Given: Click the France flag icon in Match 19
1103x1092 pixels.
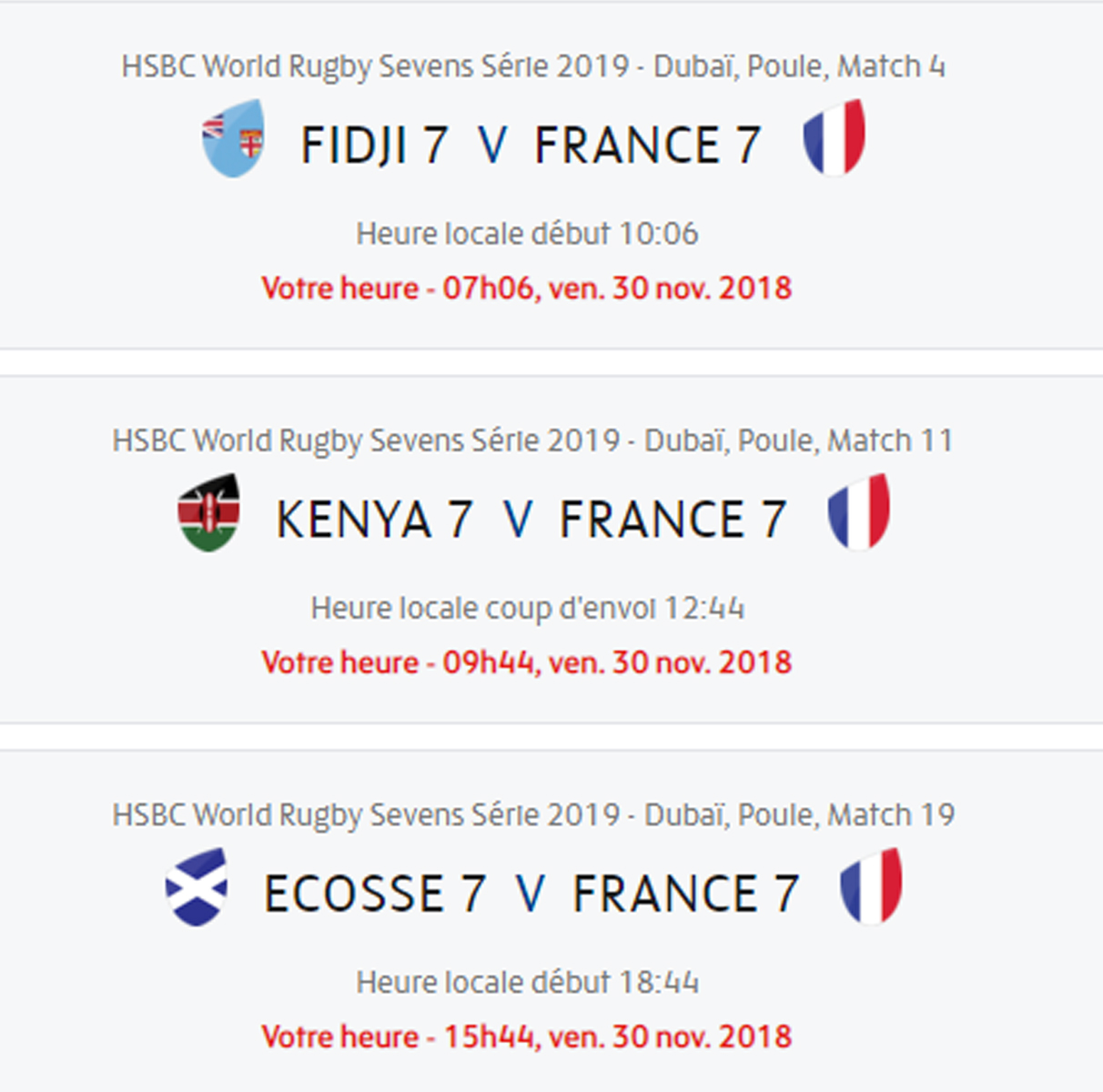Looking at the screenshot, I should click(872, 885).
